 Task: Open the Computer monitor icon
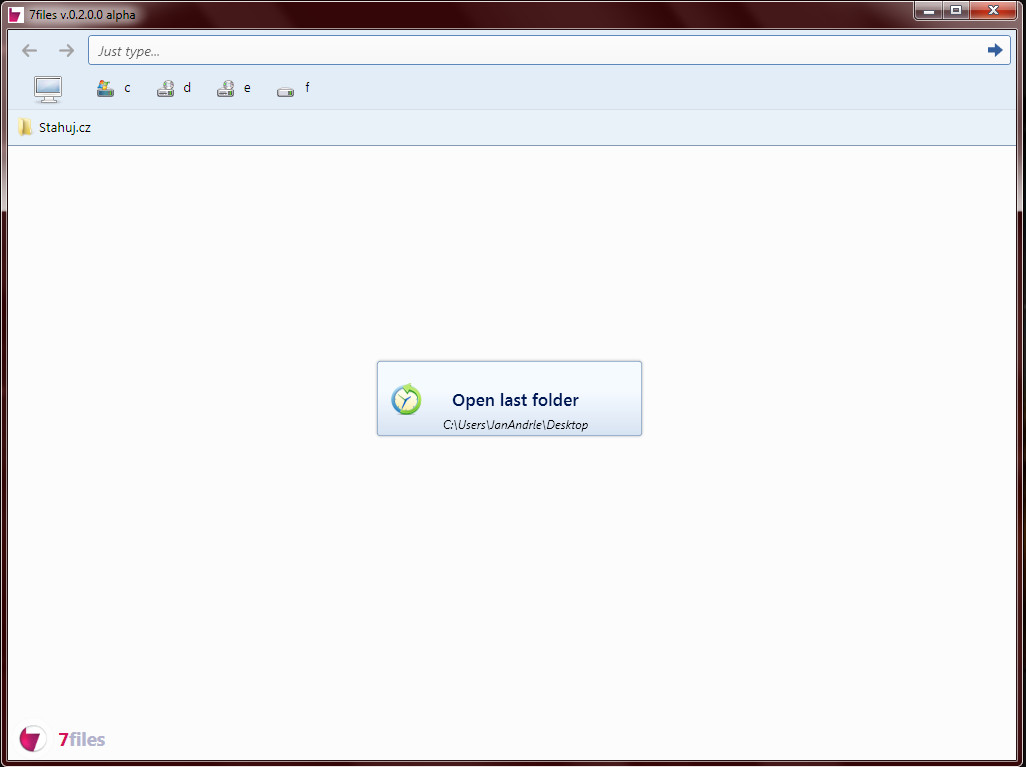click(48, 89)
